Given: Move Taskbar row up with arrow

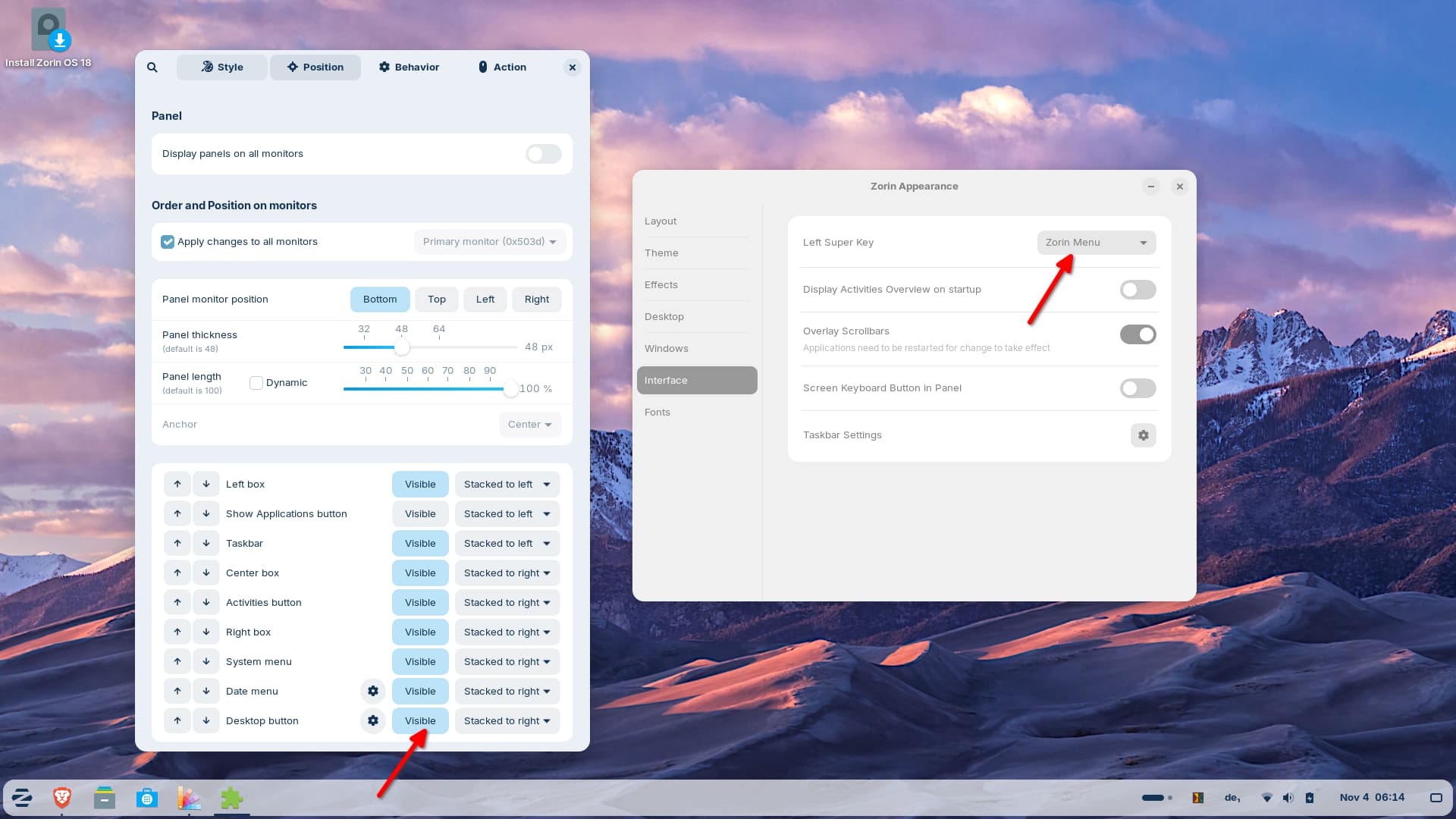Looking at the screenshot, I should point(177,544).
